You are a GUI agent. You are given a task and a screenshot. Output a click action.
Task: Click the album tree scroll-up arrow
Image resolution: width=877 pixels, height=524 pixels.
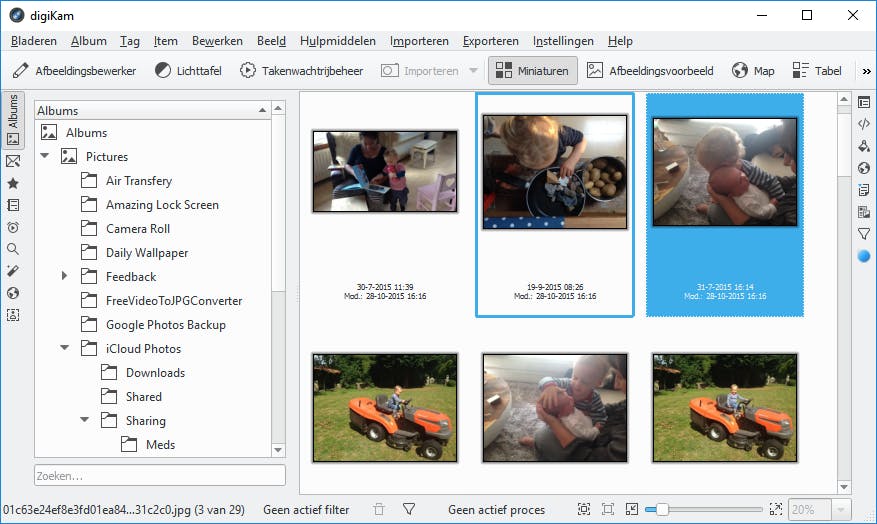[x=278, y=108]
